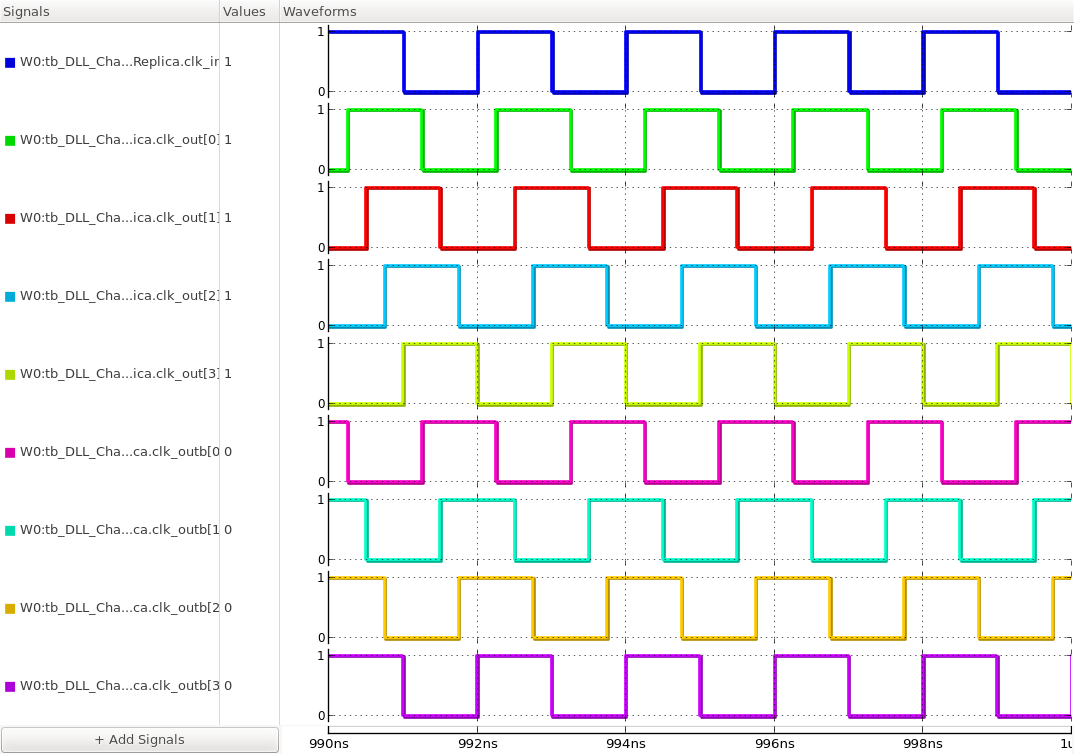The height and width of the screenshot is (754, 1074).
Task: Click the red square icon beside clk_out[1]
Action: point(10,217)
